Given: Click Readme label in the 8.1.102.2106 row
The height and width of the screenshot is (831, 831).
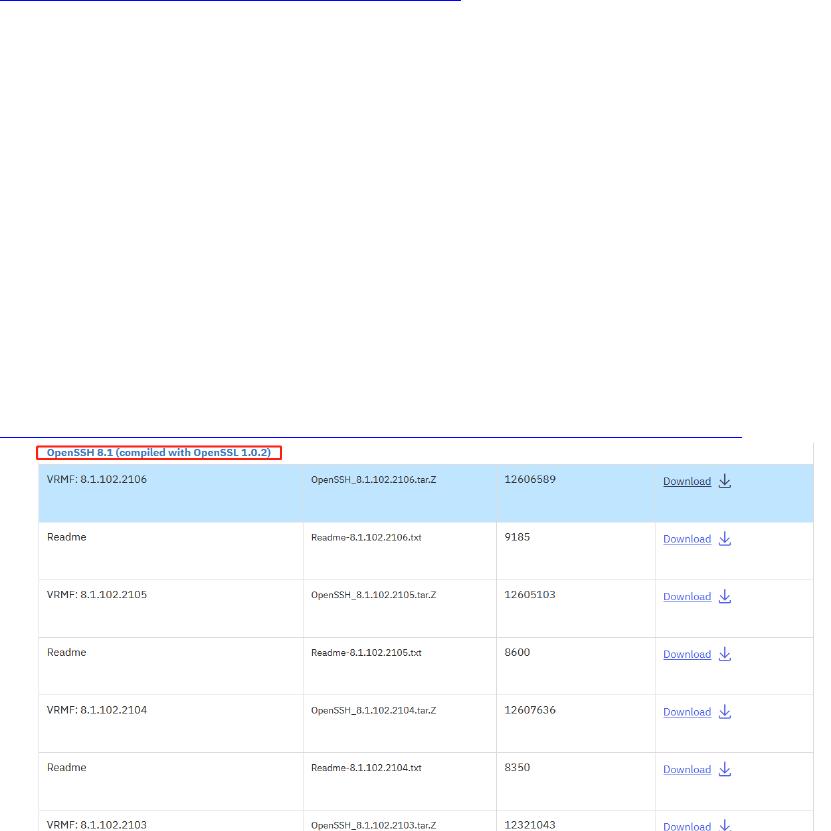Looking at the screenshot, I should 67,537.
